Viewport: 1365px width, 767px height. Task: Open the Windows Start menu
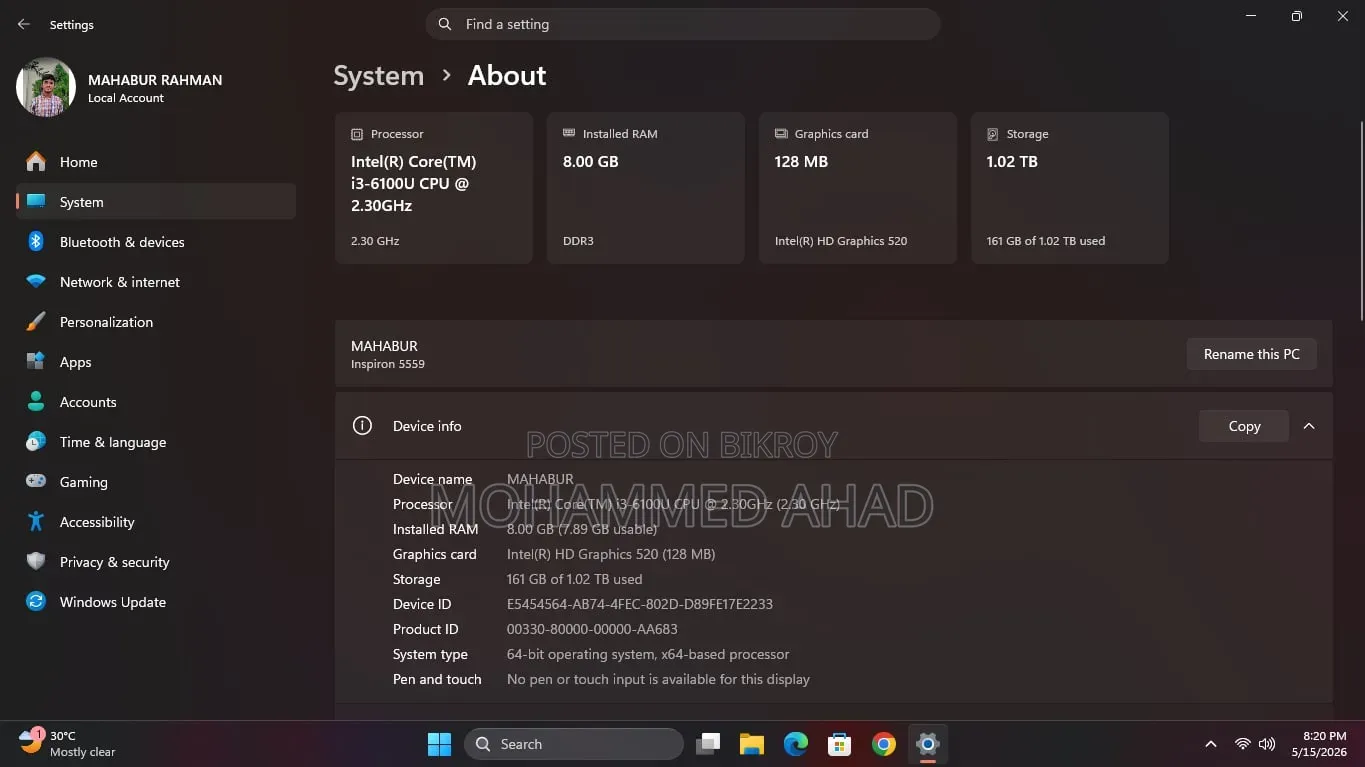pos(439,744)
